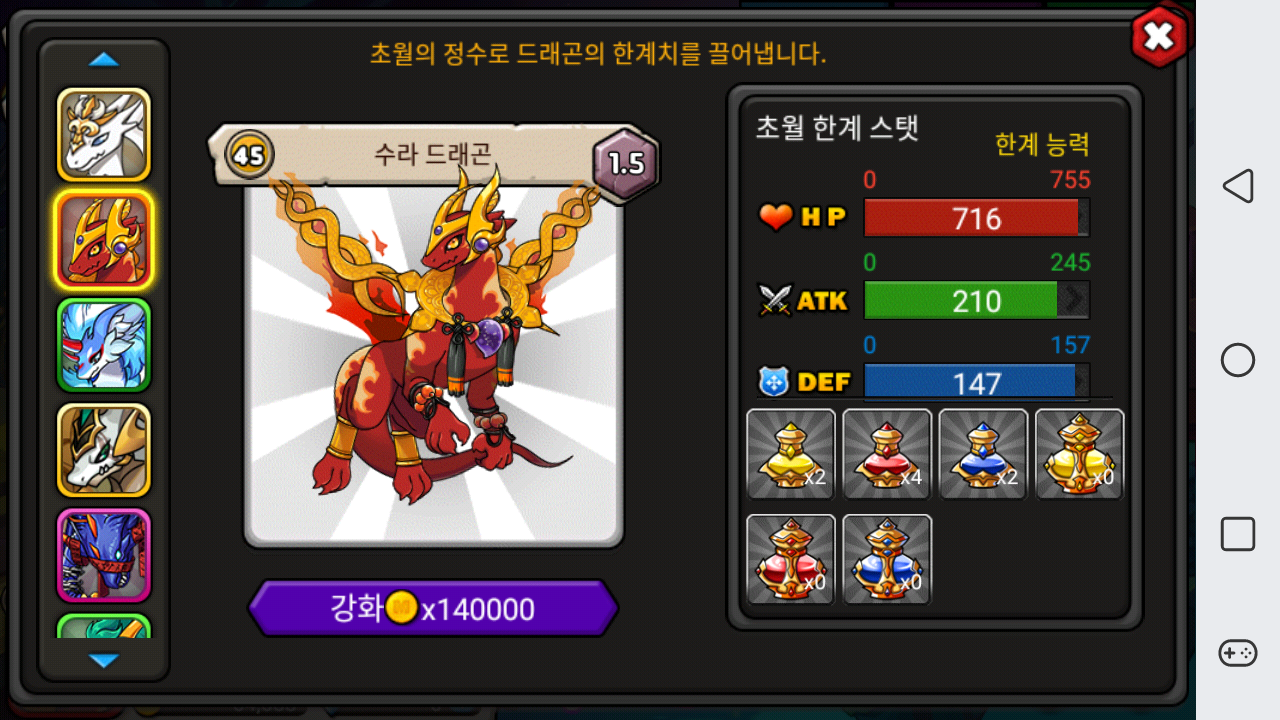Screen dimensions: 1280x720
Task: Select the red Sura dragon portrait
Action: 104,240
